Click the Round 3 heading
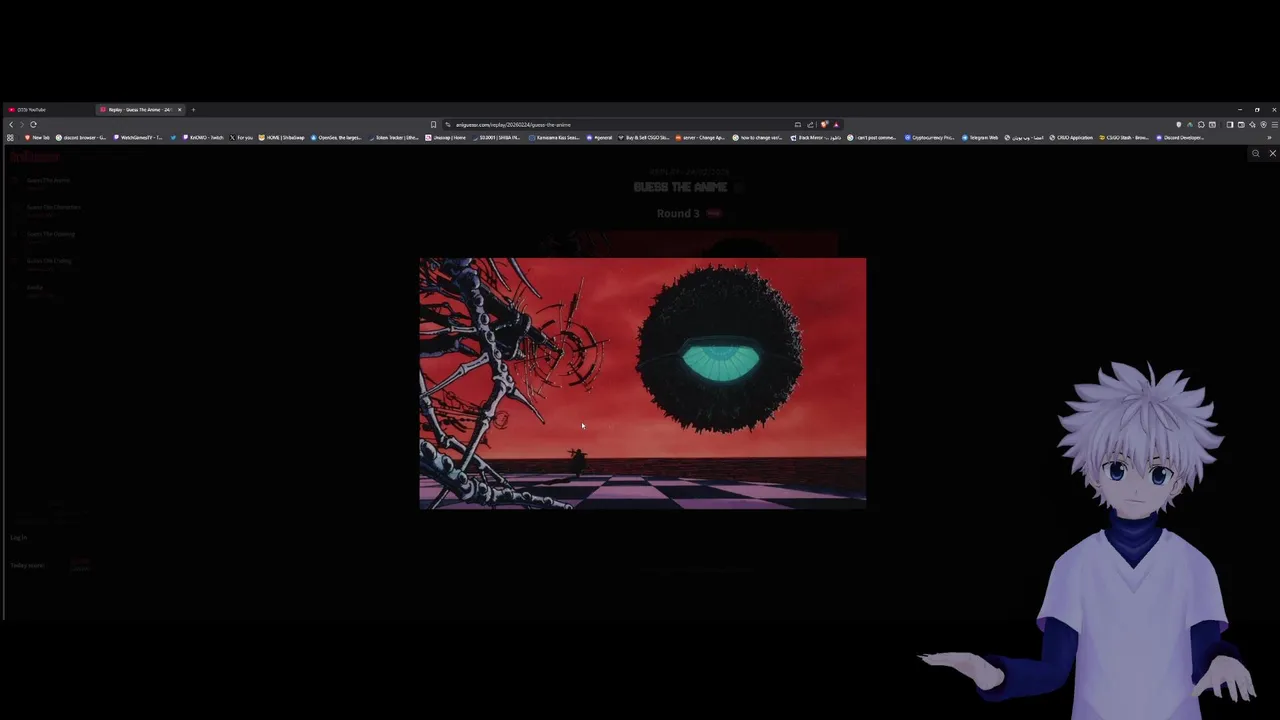The image size is (1280, 720). [x=678, y=213]
